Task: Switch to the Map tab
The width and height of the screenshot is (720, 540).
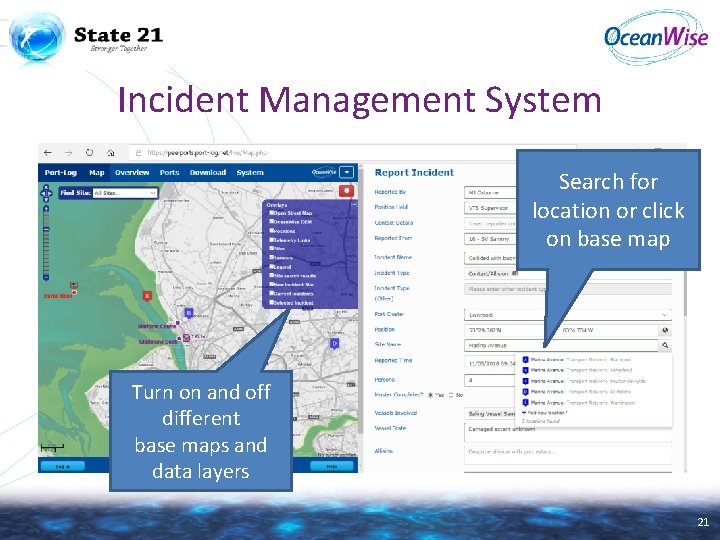Action: coord(97,173)
